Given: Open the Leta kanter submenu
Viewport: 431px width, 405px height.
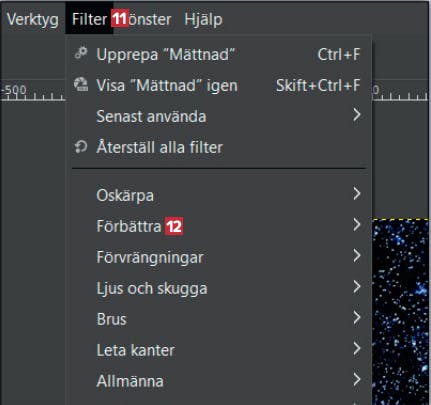Looking at the screenshot, I should 219,350.
